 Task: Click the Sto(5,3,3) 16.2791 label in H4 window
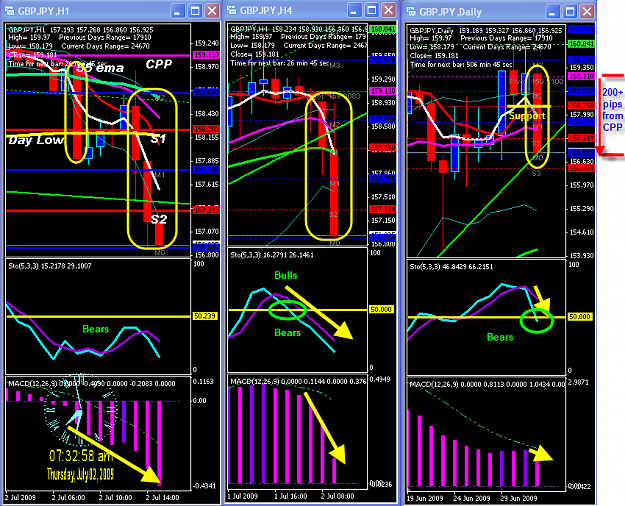pyautogui.click(x=272, y=255)
